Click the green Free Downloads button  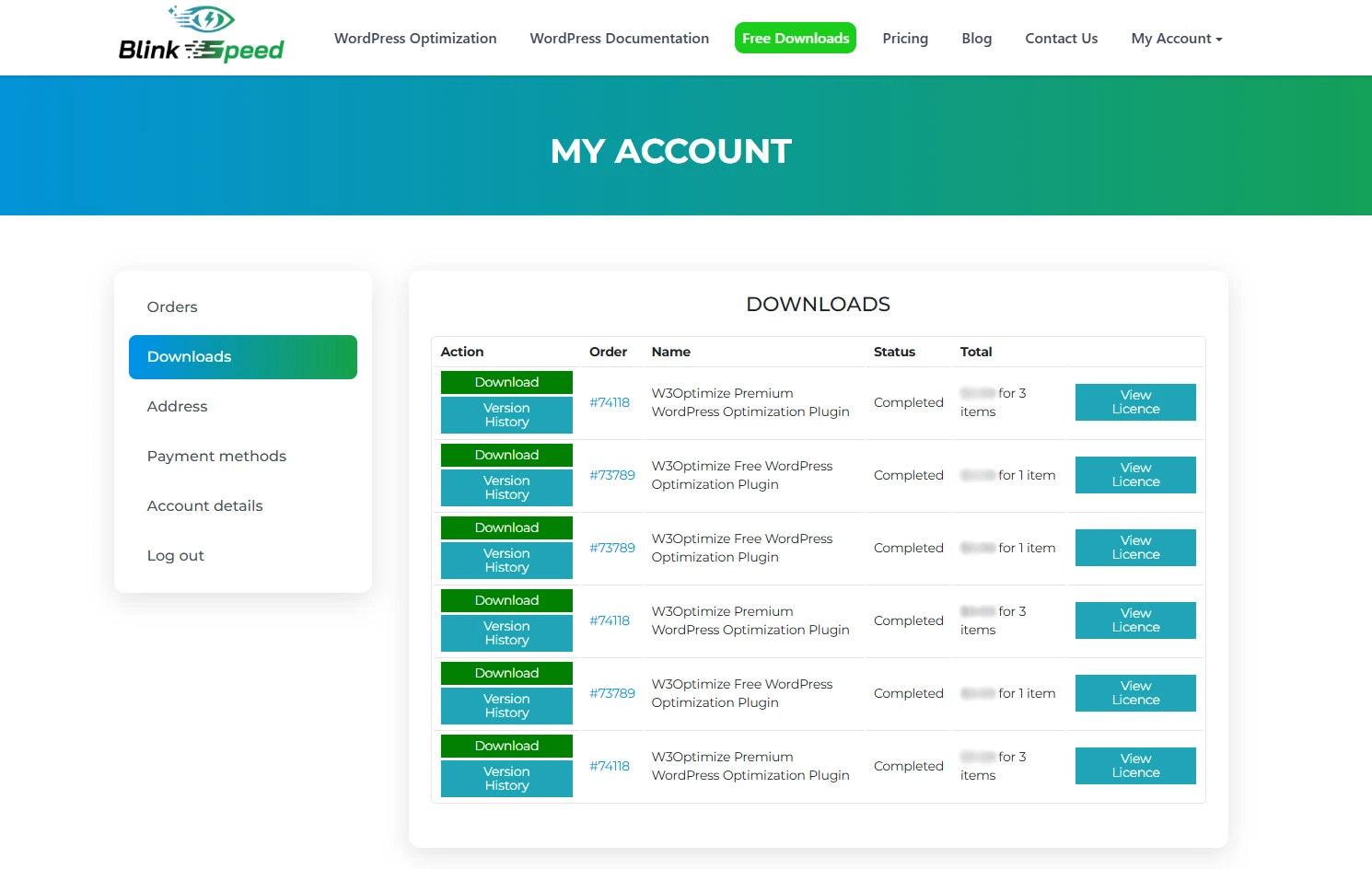point(796,38)
